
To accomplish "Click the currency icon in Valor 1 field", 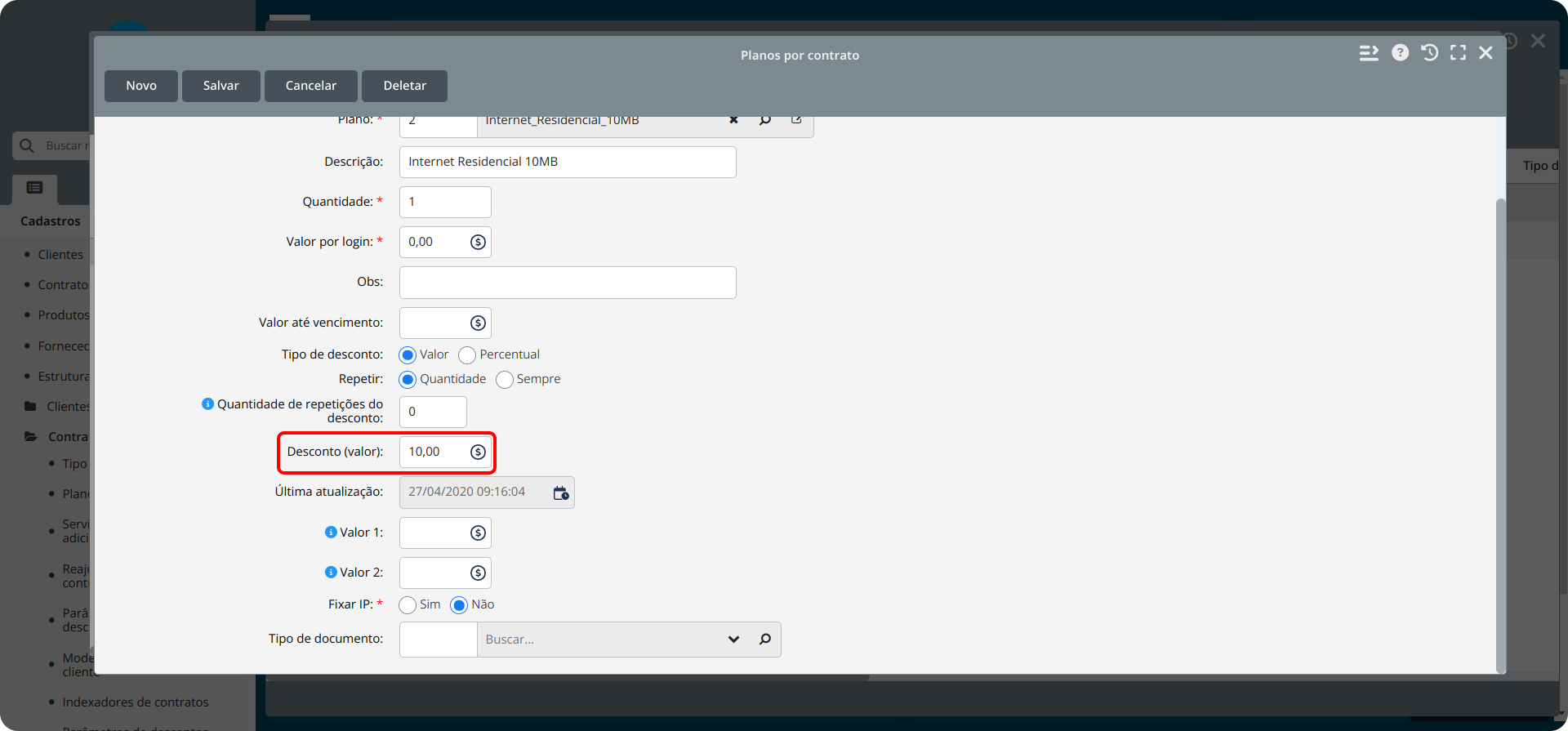I will (x=479, y=533).
